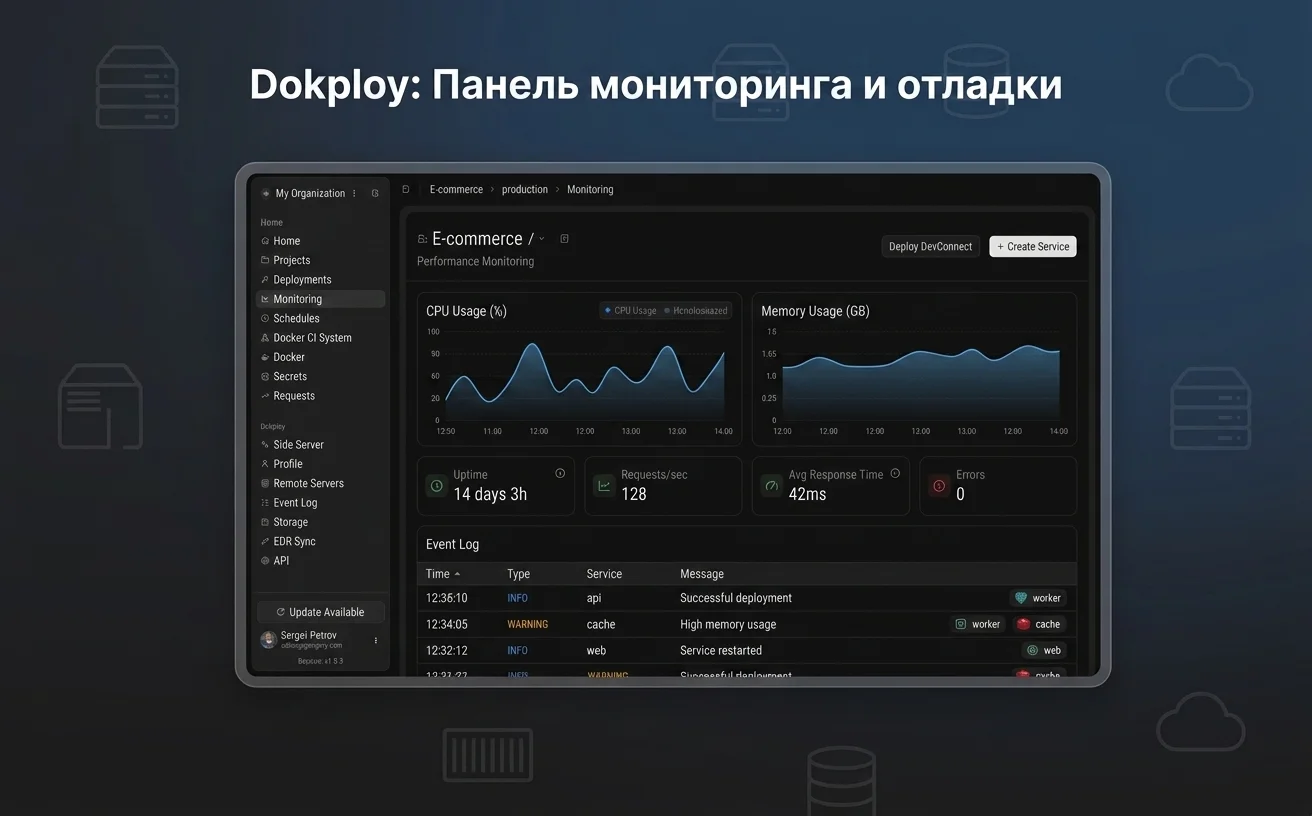1312x816 pixels.
Task: Click the Message column header
Action: click(x=702, y=574)
